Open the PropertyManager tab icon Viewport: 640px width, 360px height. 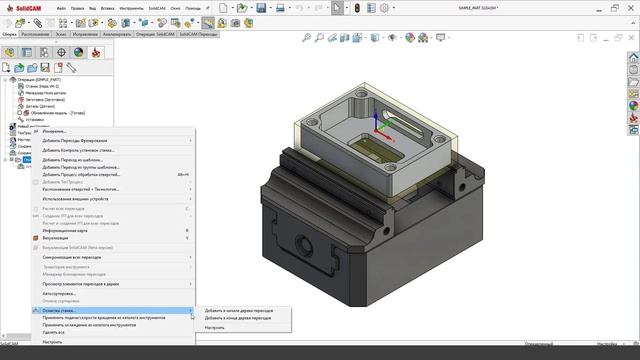[27, 52]
